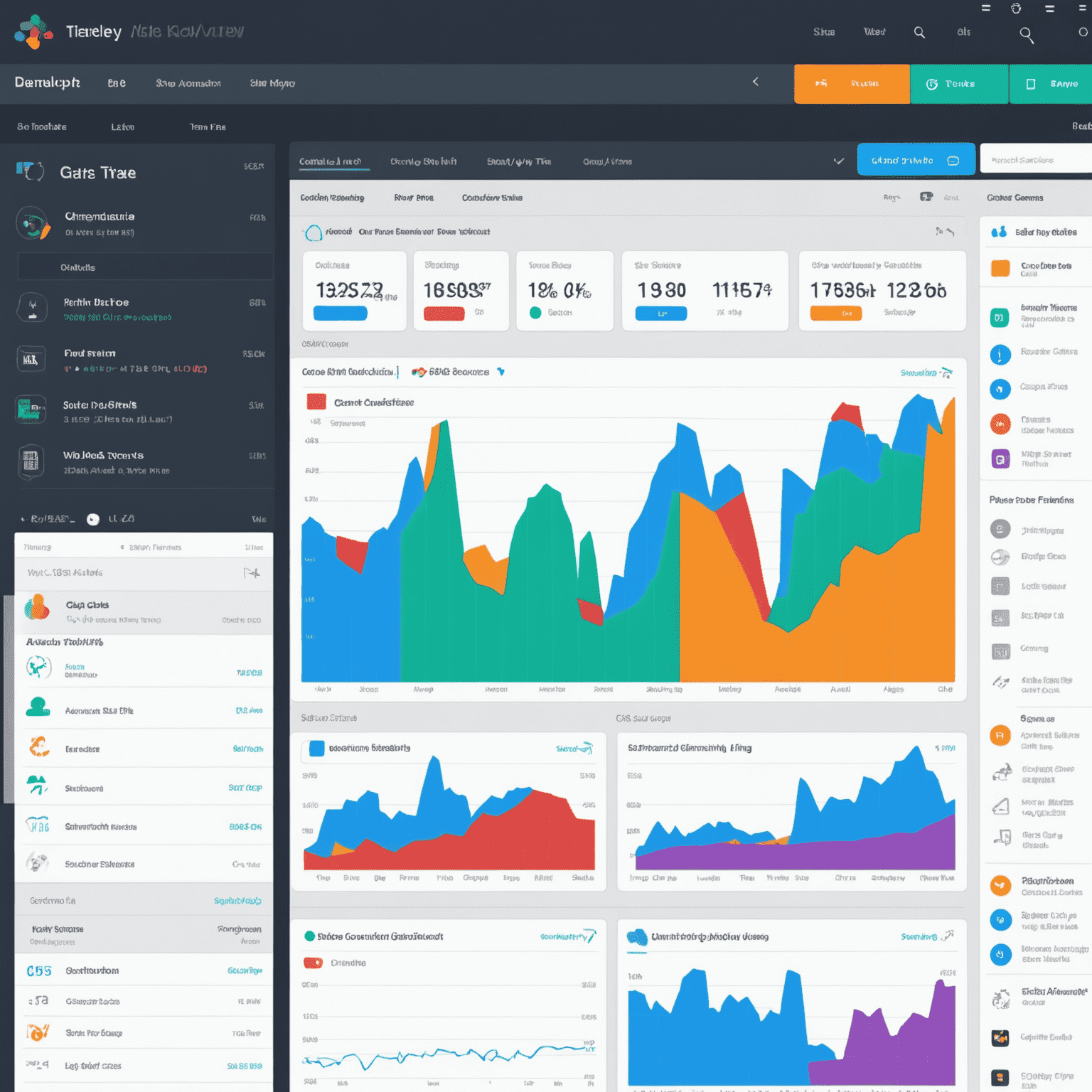Click the Cign Clats colorful icon

click(x=37, y=609)
